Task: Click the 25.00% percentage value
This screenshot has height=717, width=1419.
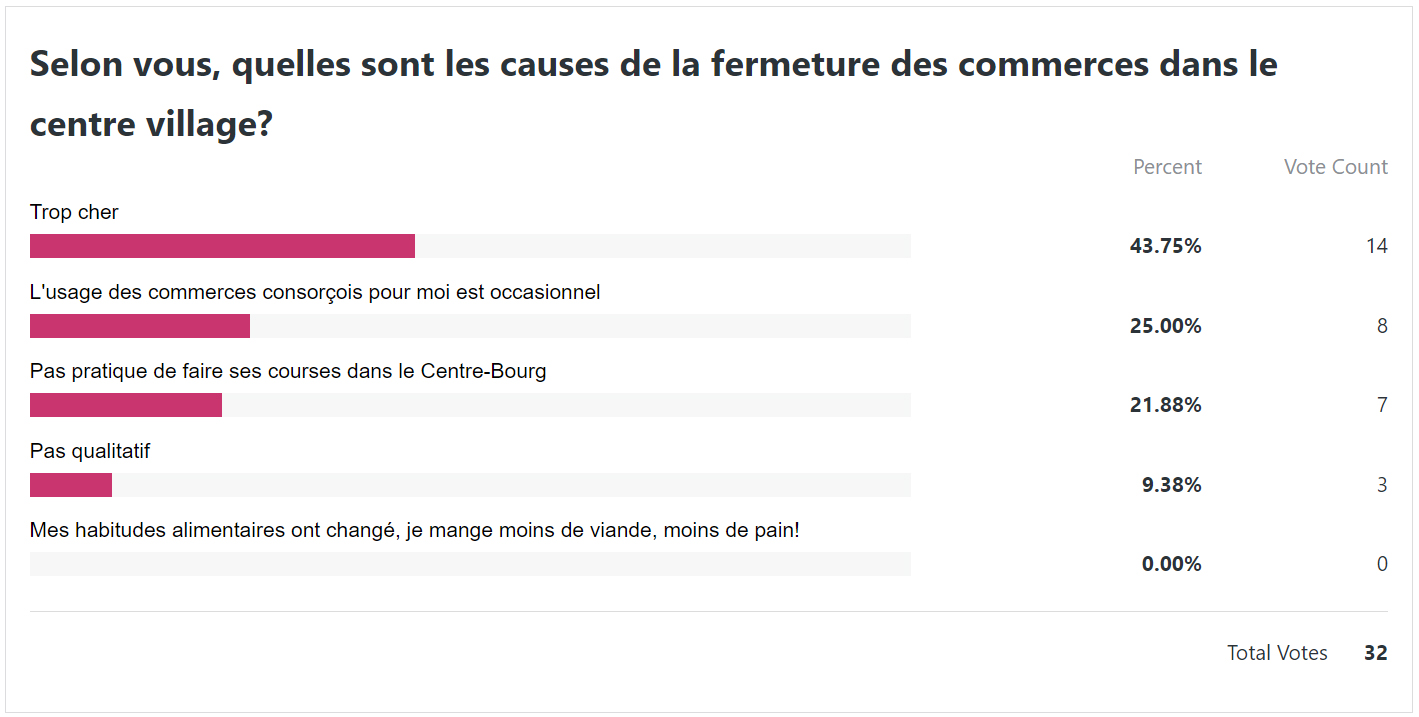Action: [1165, 326]
